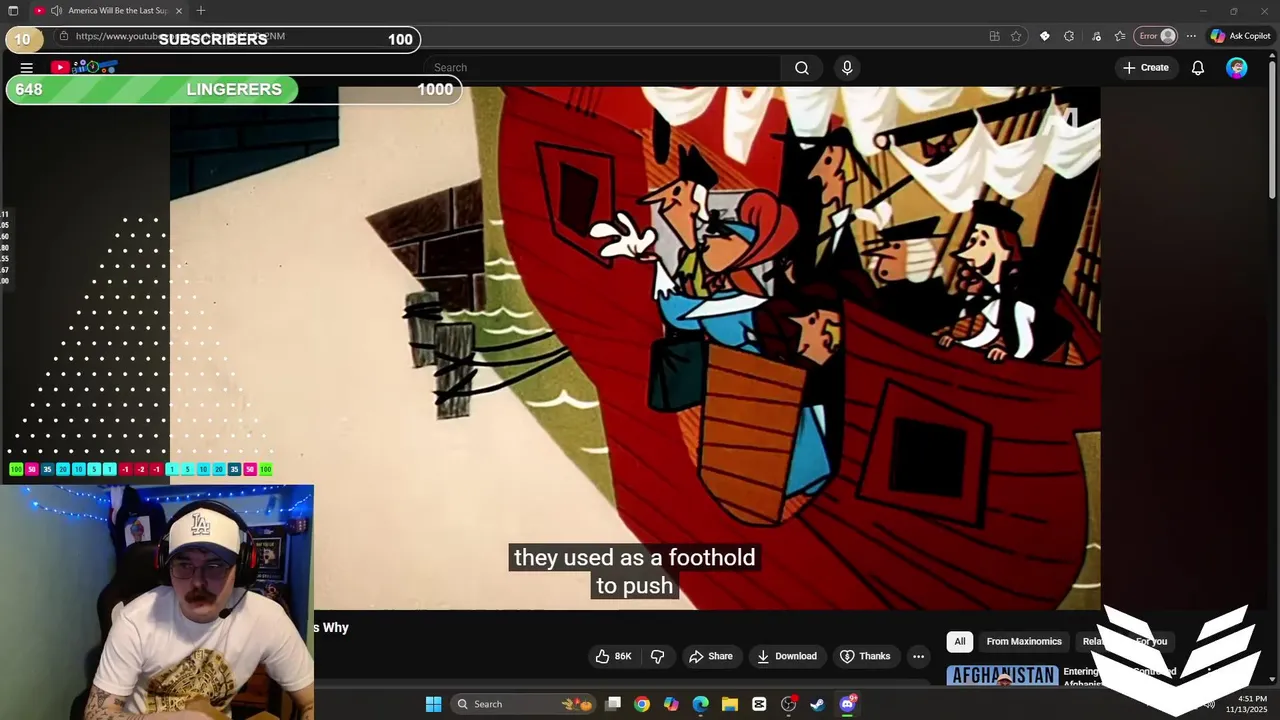Open CapCut from taskbar
The width and height of the screenshot is (1280, 720).
click(759, 704)
